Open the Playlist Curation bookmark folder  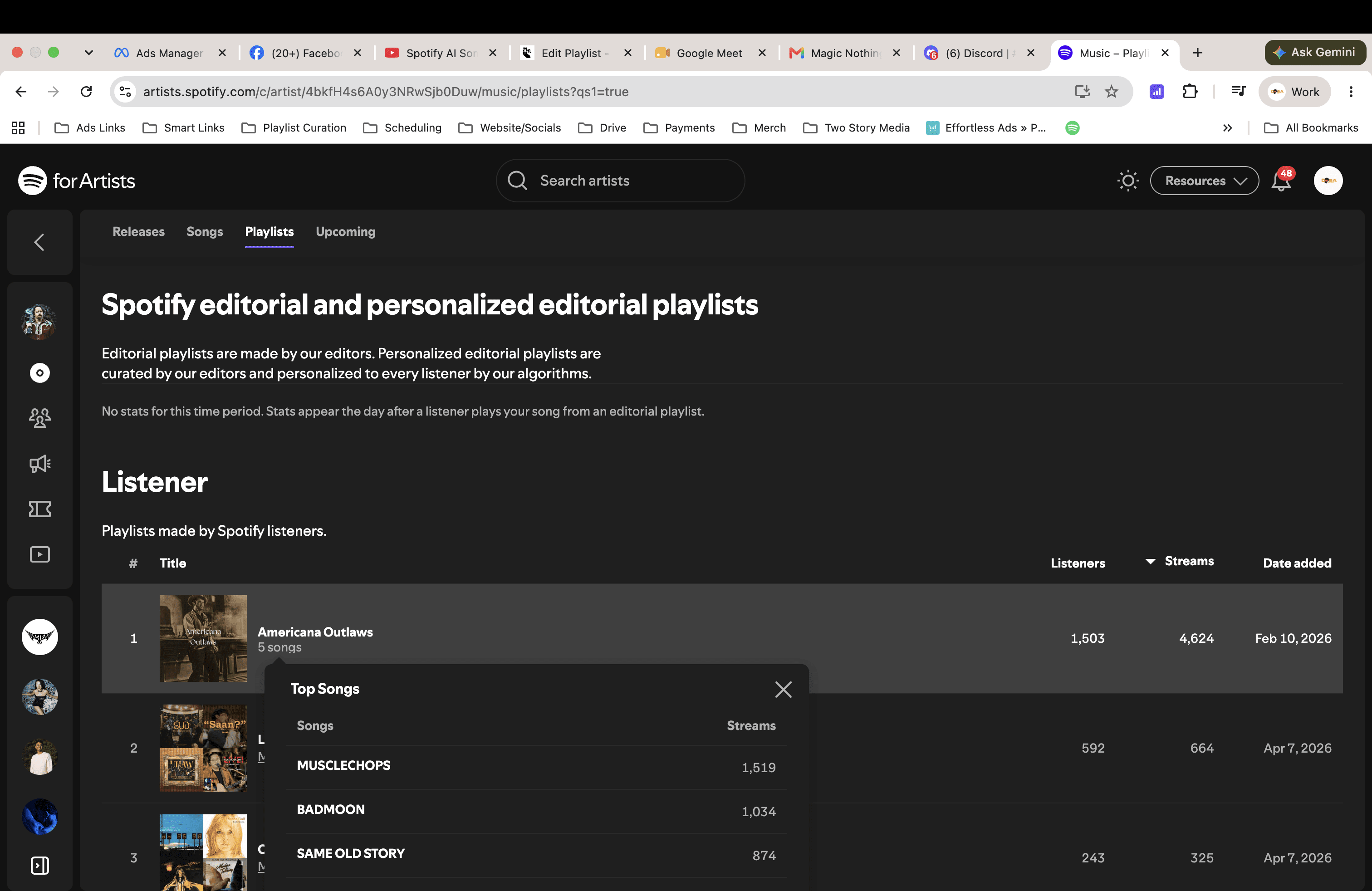tap(294, 128)
